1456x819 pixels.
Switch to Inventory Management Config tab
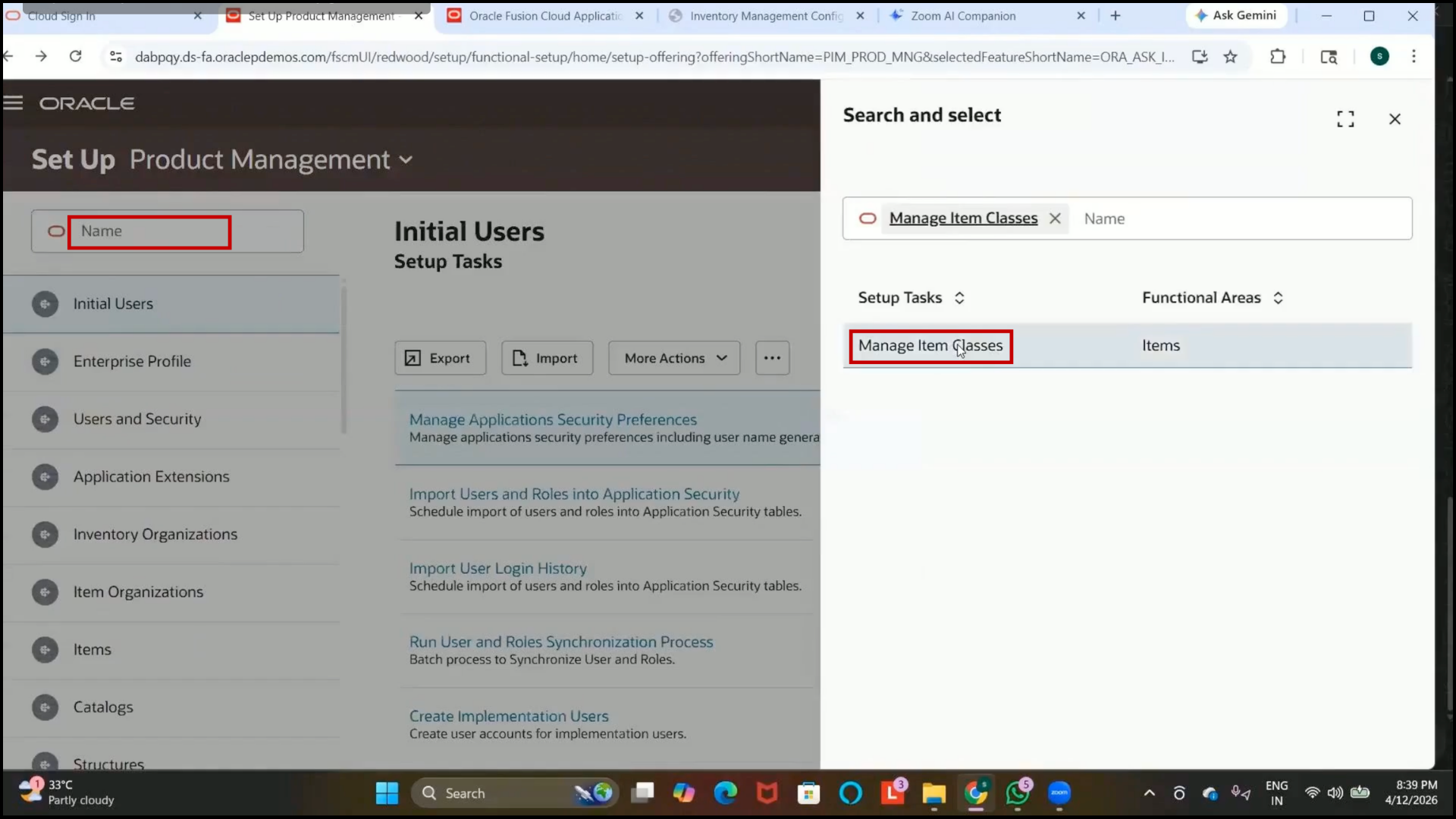(x=766, y=16)
